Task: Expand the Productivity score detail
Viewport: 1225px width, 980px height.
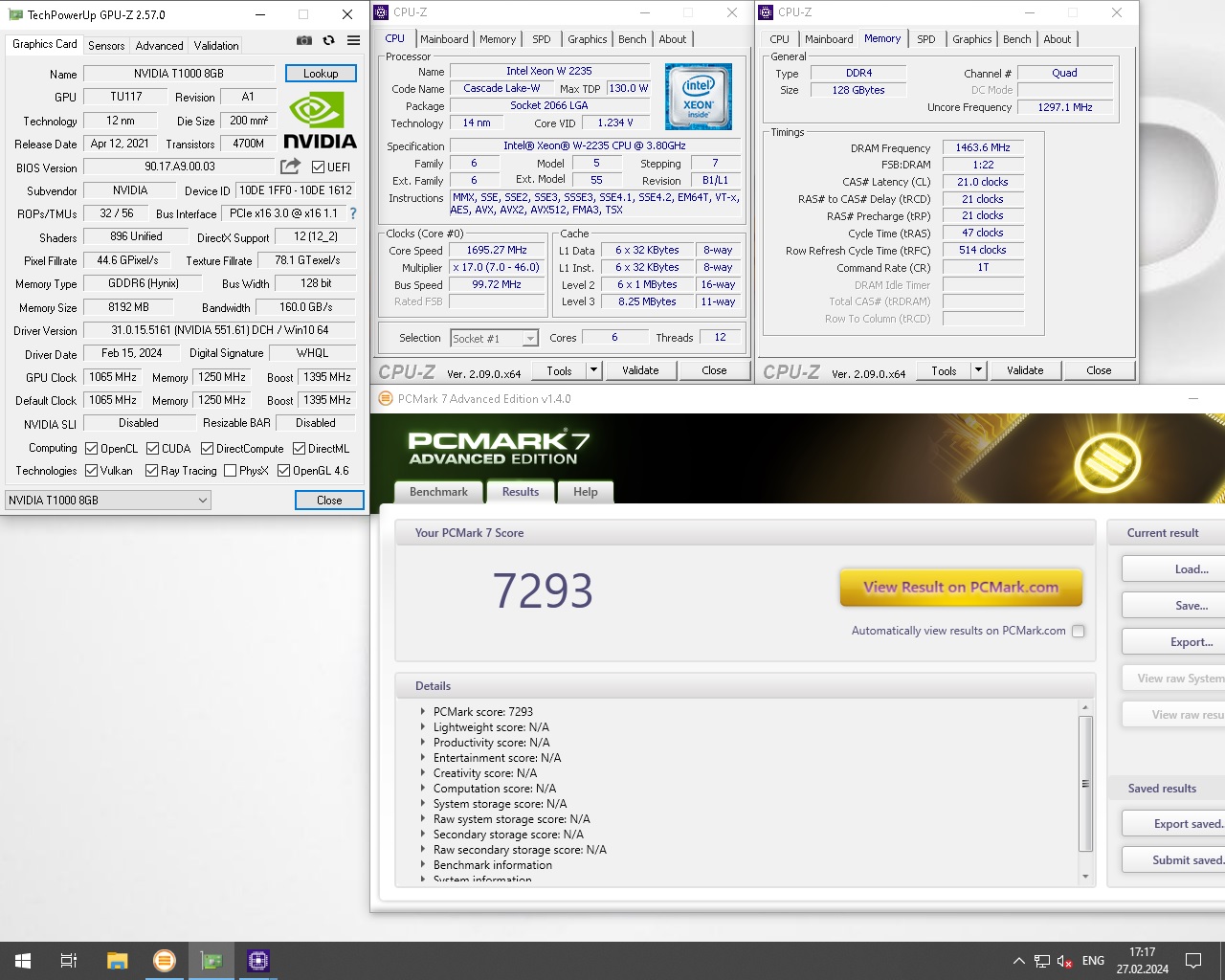Action: pyautogui.click(x=422, y=742)
